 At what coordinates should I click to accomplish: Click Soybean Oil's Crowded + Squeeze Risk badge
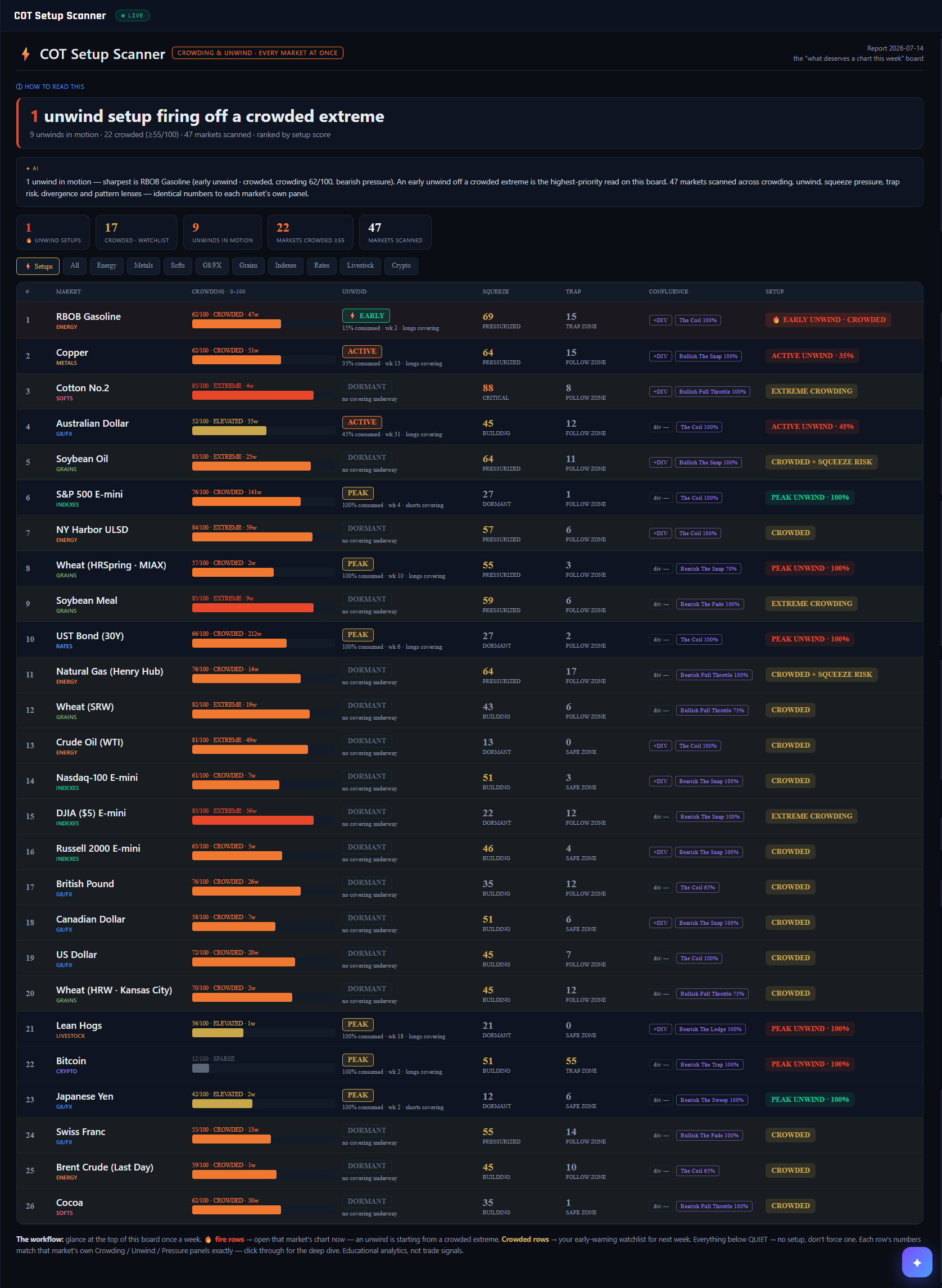point(822,462)
